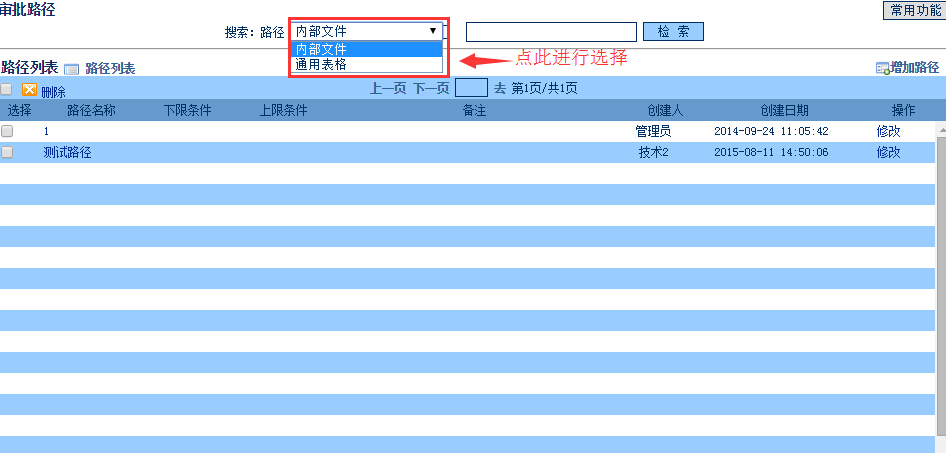This screenshot has height=453, width=946.
Task: Click the 操作 column header
Action: click(903, 110)
